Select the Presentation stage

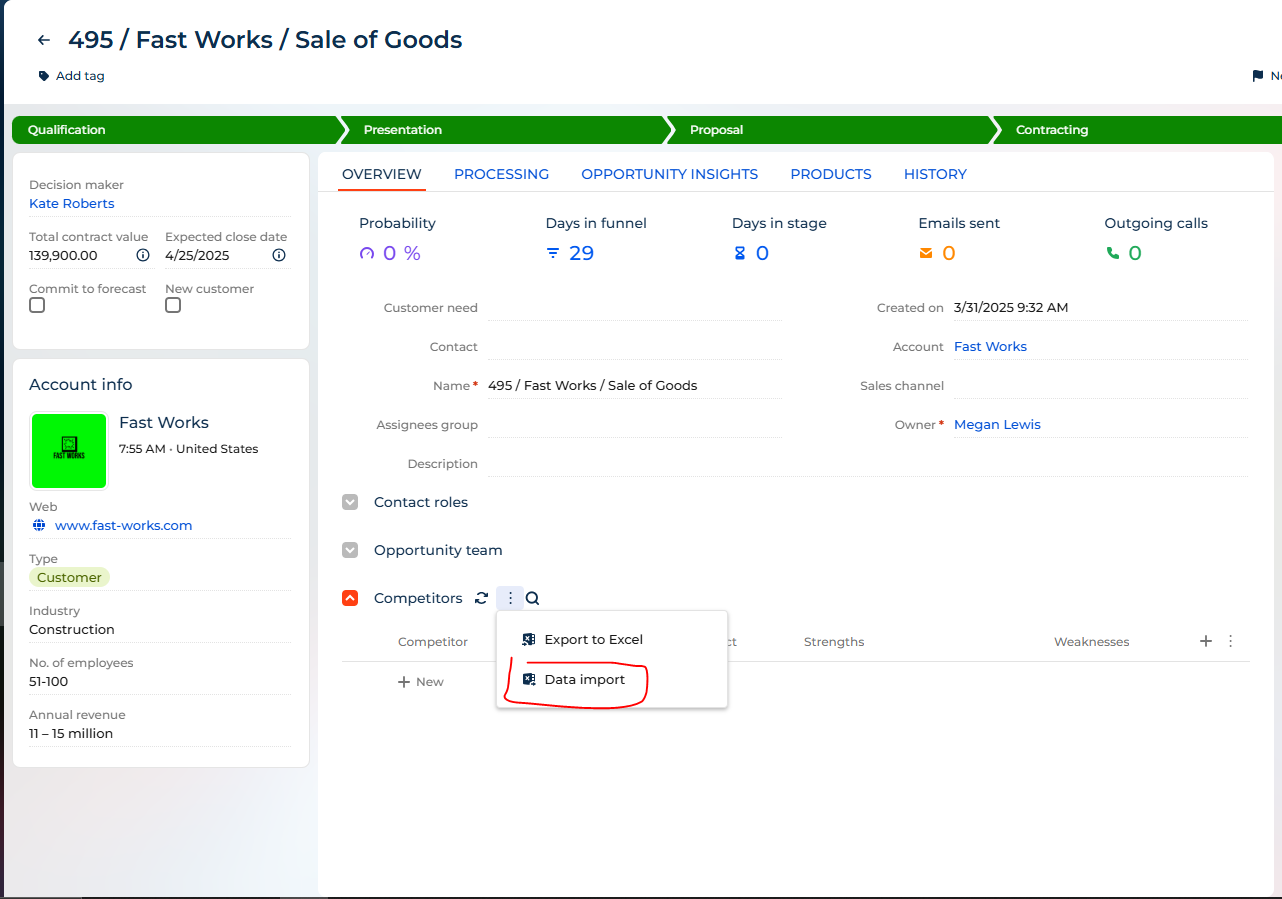(503, 130)
